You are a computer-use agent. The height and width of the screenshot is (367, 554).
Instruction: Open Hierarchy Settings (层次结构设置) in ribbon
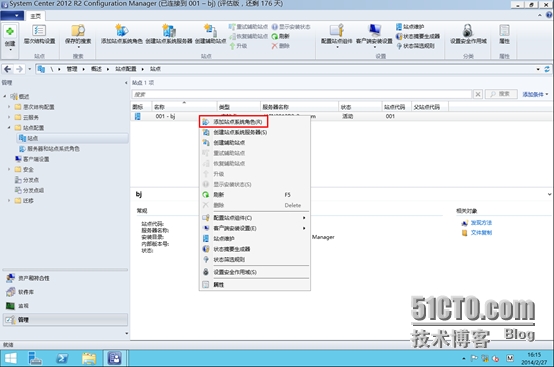[x=39, y=34]
